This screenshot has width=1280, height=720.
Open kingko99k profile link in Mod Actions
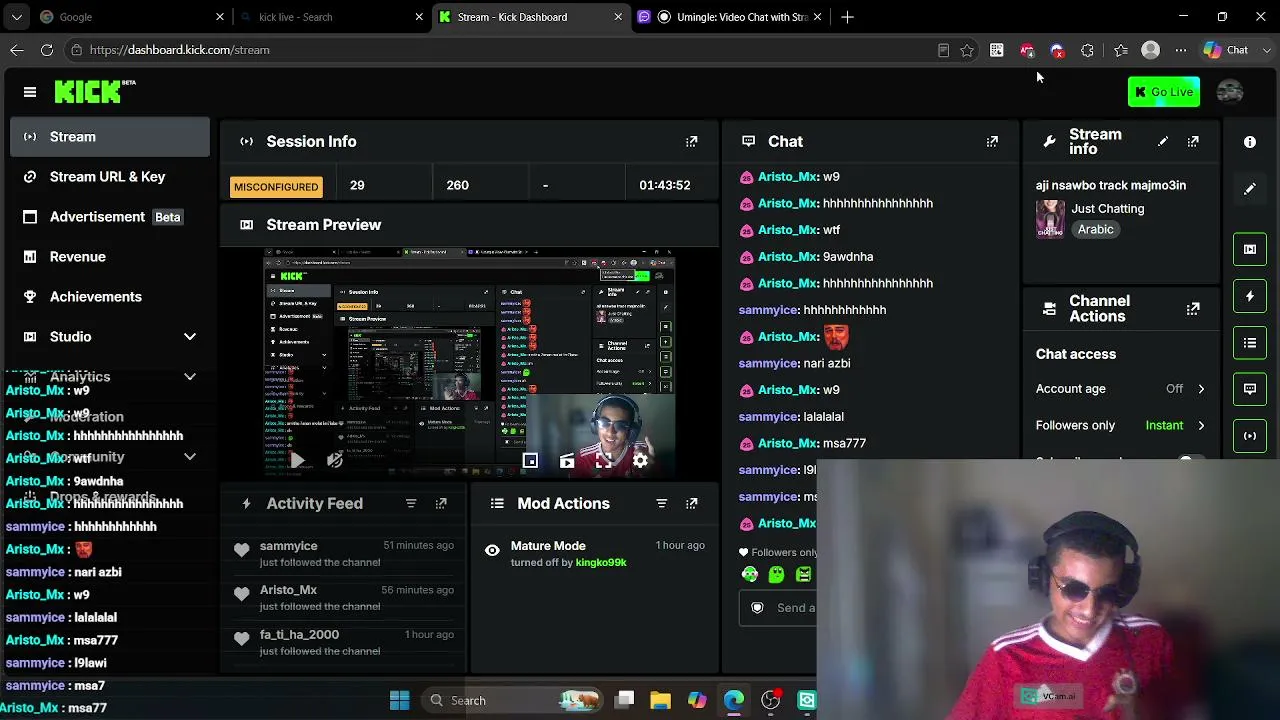tap(601, 563)
